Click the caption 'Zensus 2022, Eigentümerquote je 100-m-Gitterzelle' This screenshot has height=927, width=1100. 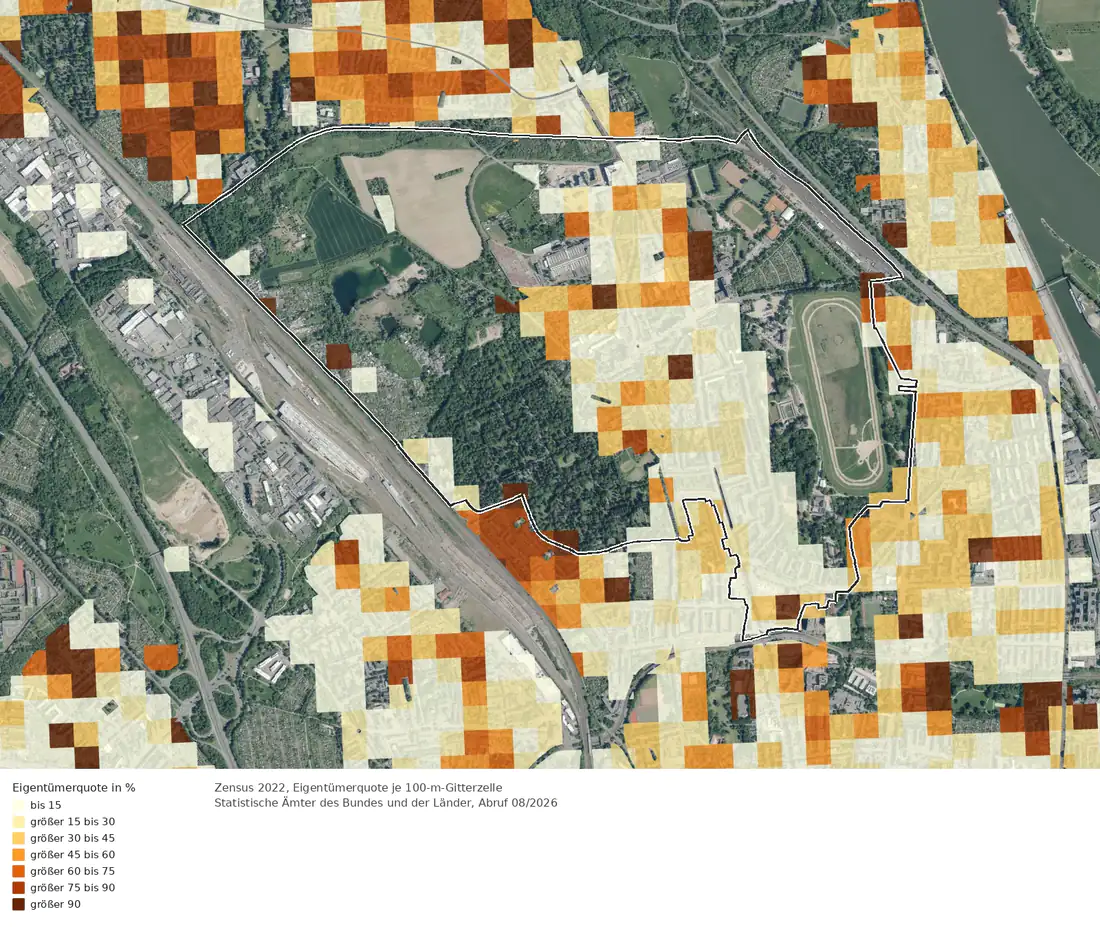click(358, 787)
